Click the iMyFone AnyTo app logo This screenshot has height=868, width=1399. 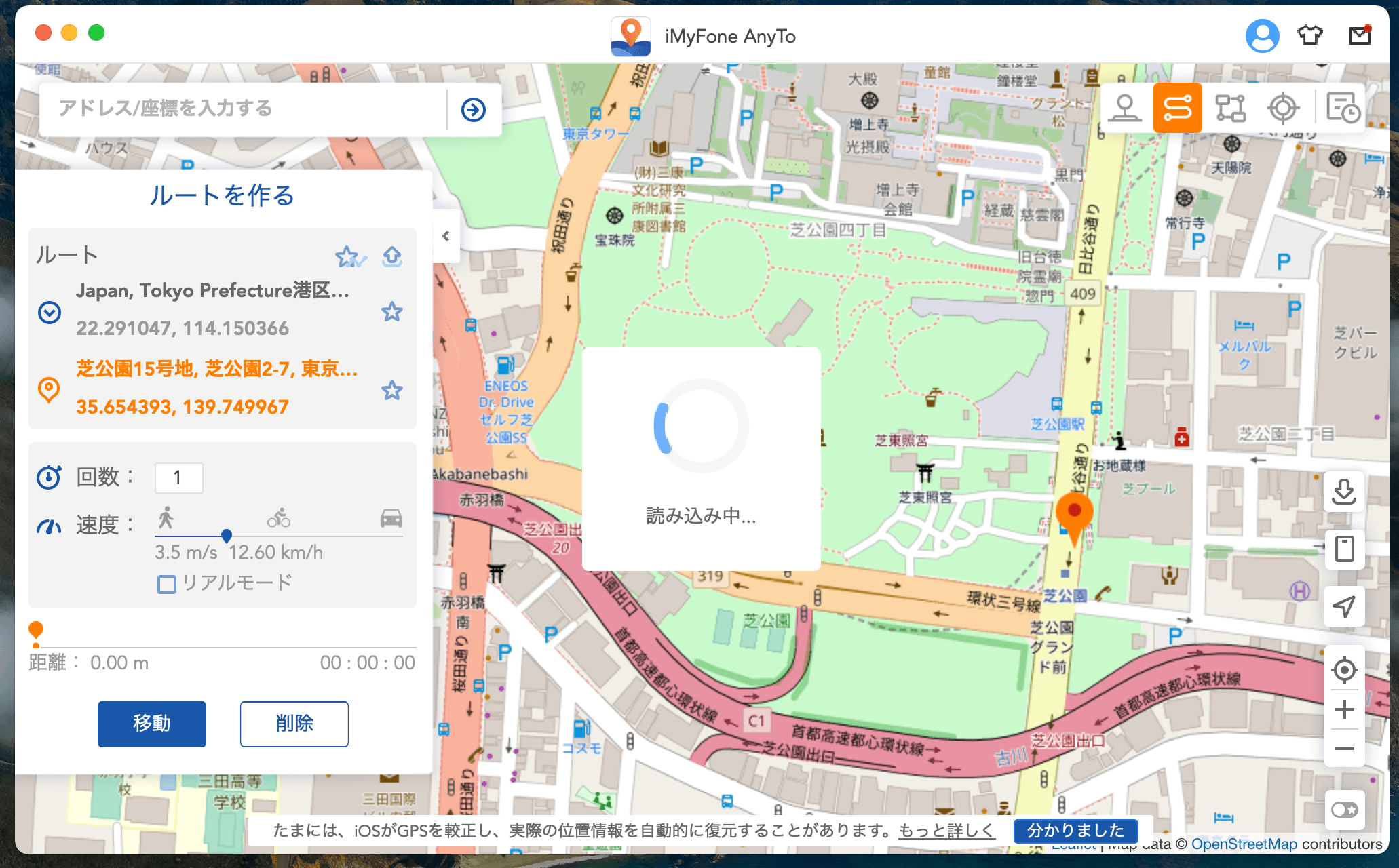pos(630,36)
